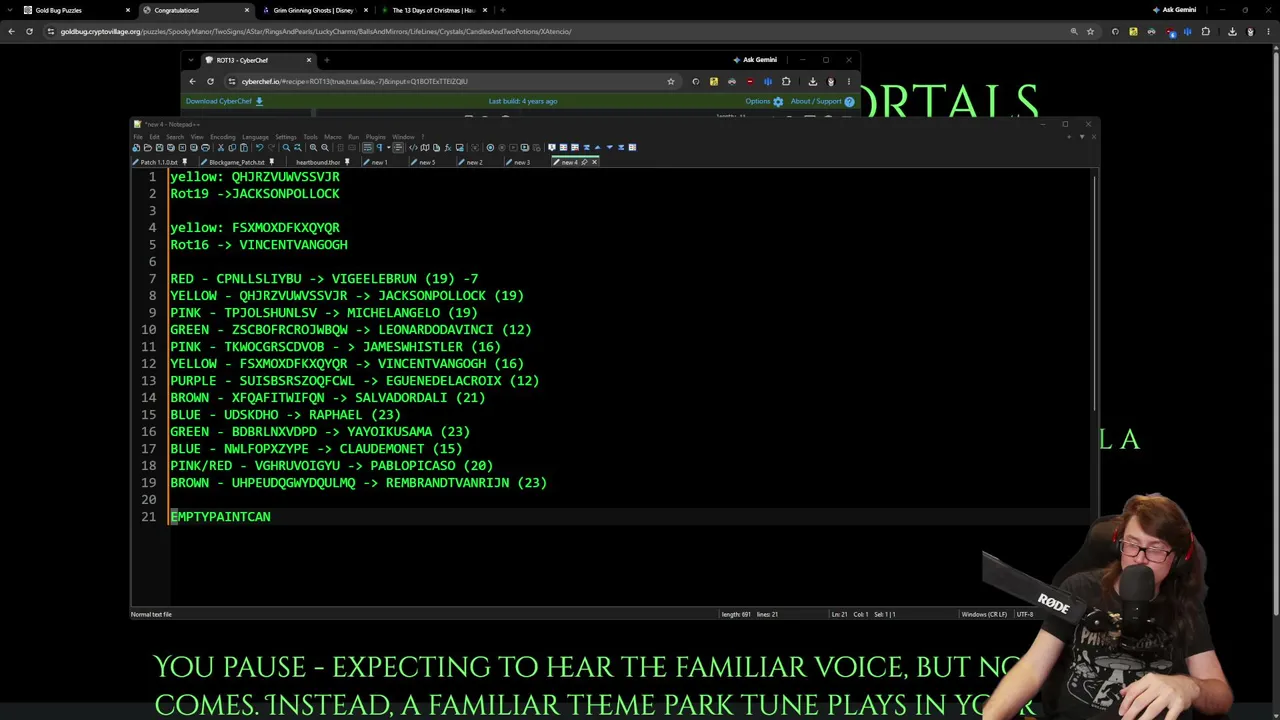The height and width of the screenshot is (720, 1280).
Task: Click the EMPTYPAINTCAN text on line 21
Action: (220, 517)
